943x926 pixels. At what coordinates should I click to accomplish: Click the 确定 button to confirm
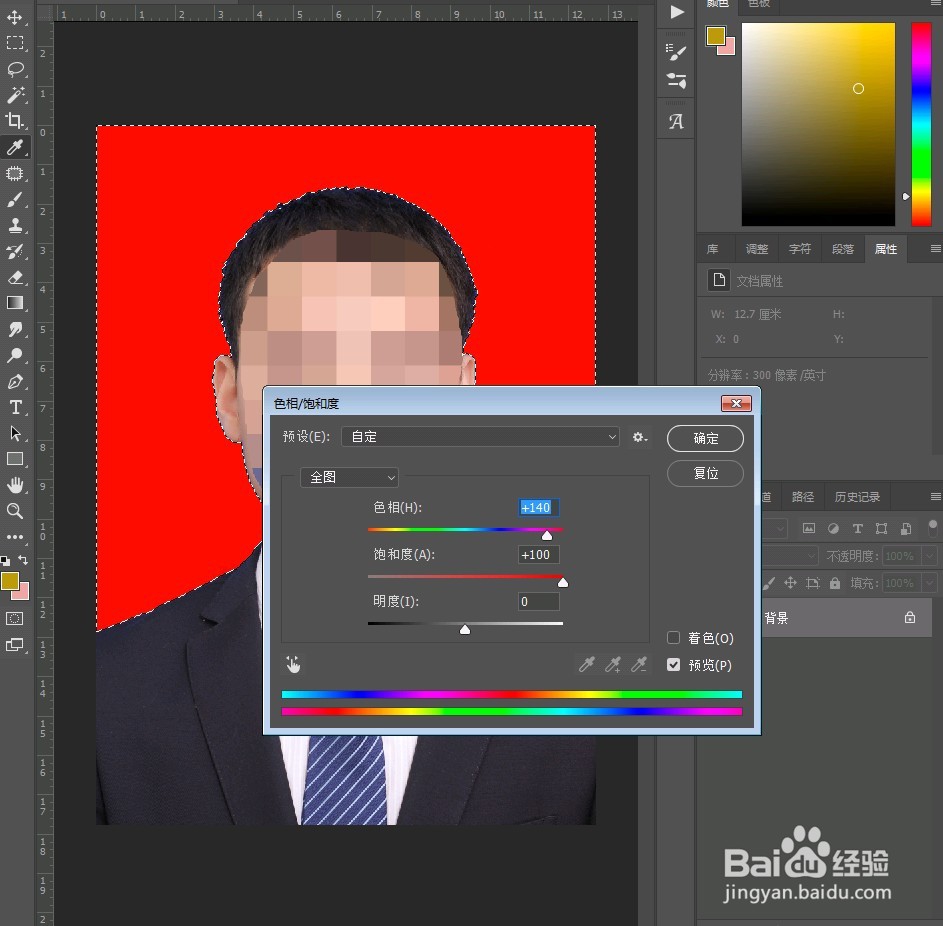point(704,438)
